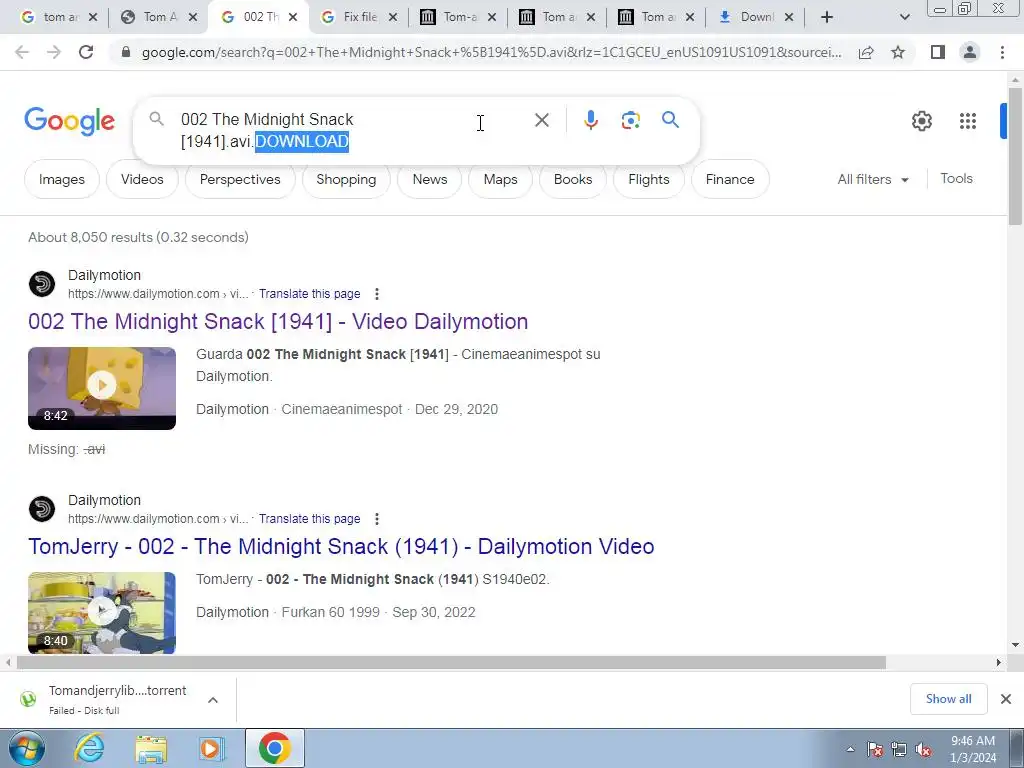Open File Explorer from taskbar

coord(151,749)
